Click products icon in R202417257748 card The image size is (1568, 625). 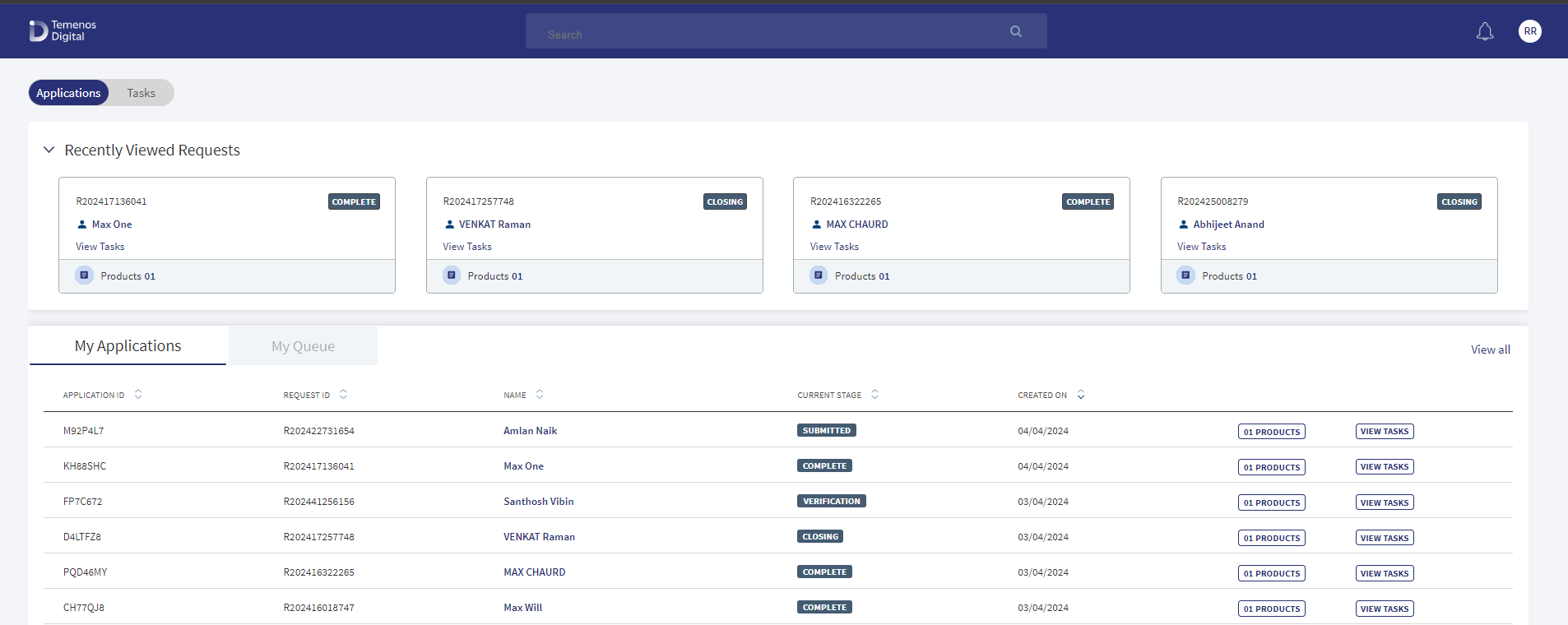click(451, 275)
